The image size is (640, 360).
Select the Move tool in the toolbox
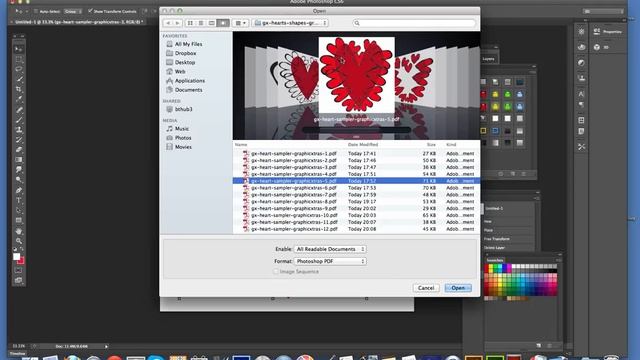[19, 49]
